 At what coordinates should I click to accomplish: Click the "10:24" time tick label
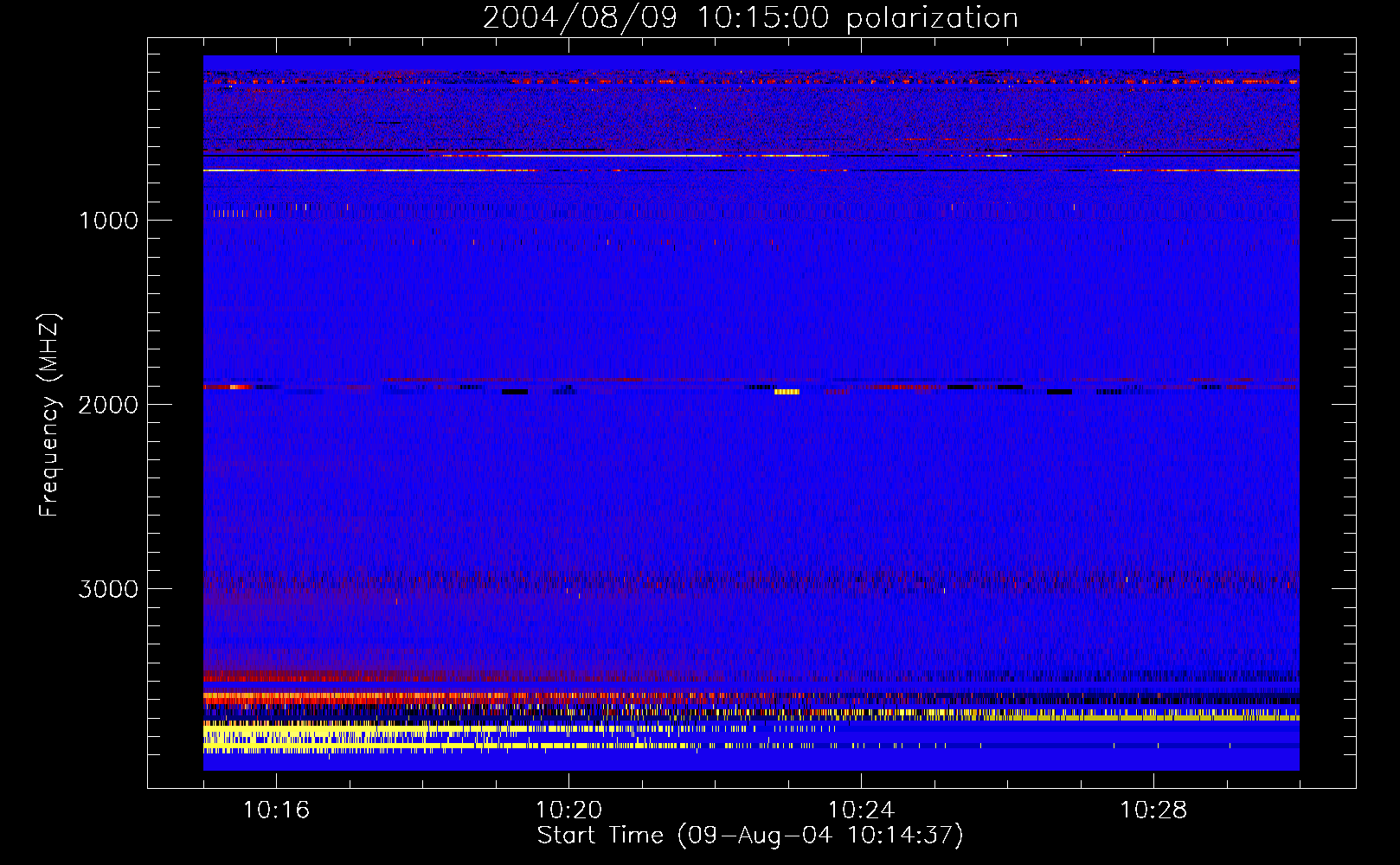click(x=861, y=811)
